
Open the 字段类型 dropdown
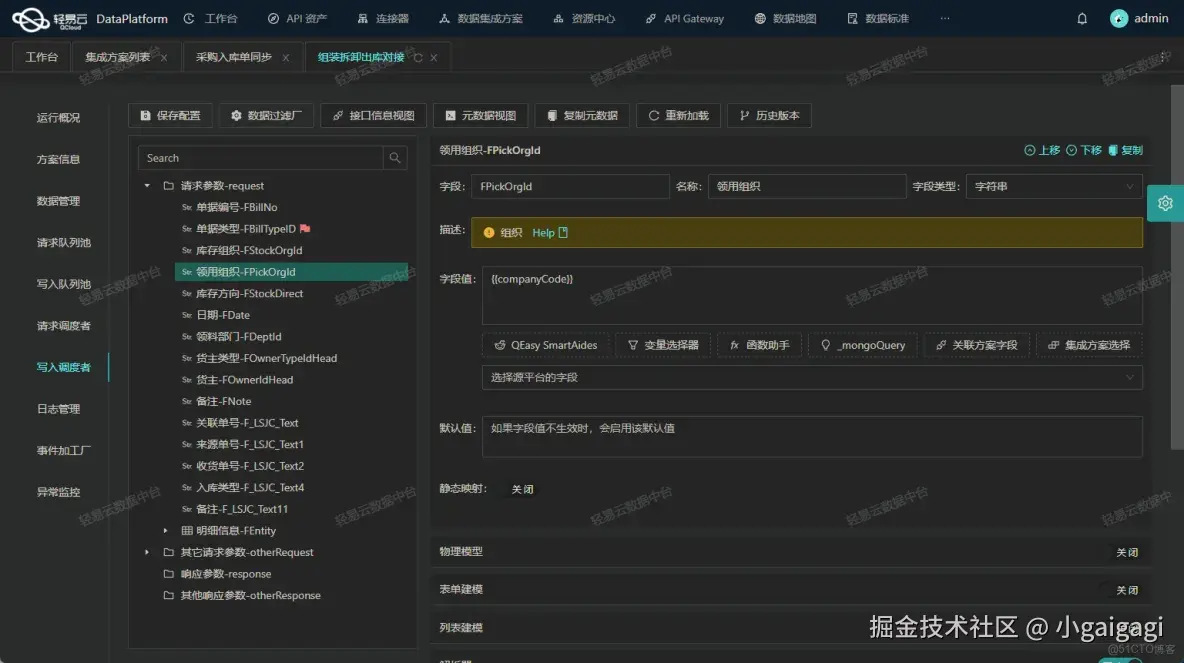click(x=1053, y=187)
